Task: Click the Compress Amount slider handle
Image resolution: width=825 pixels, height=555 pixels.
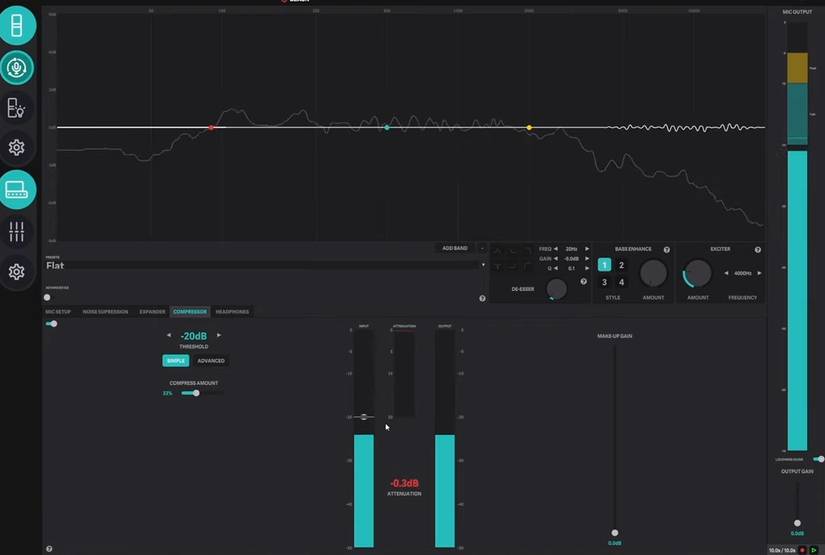Action: point(196,393)
